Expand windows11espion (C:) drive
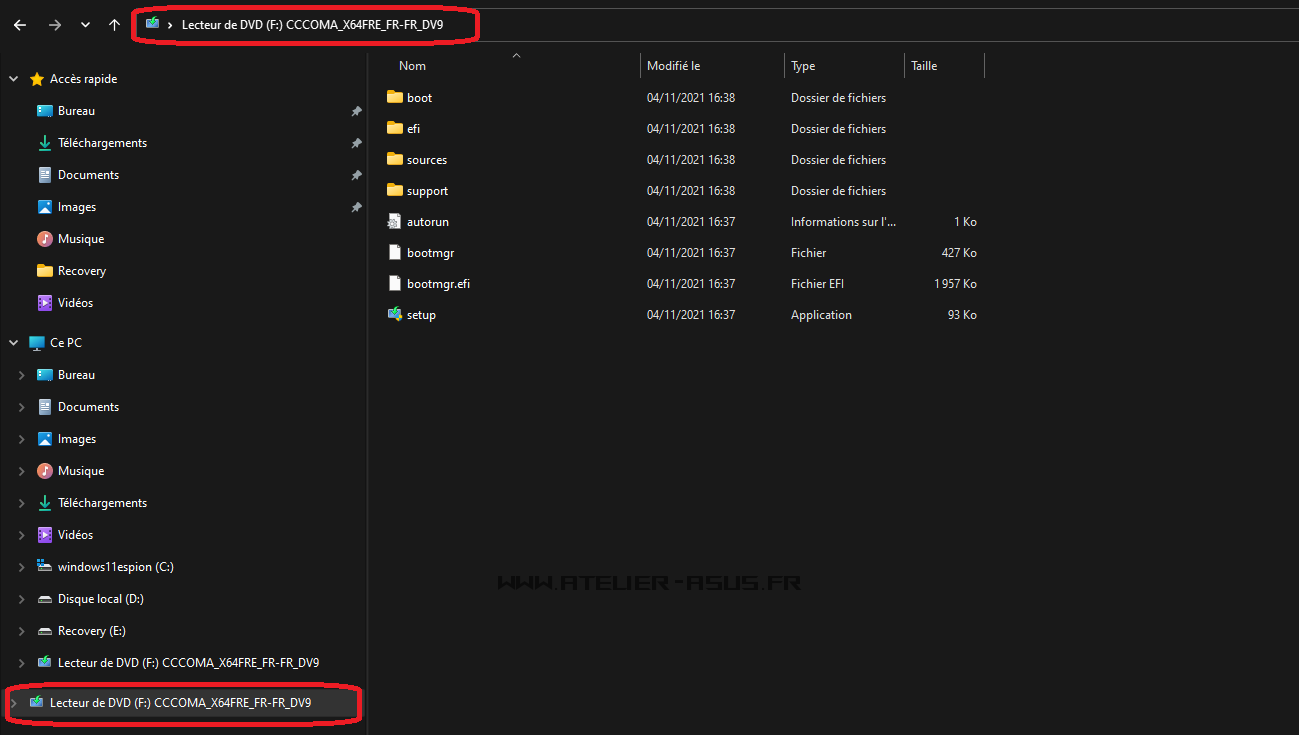1299x735 pixels. point(22,567)
